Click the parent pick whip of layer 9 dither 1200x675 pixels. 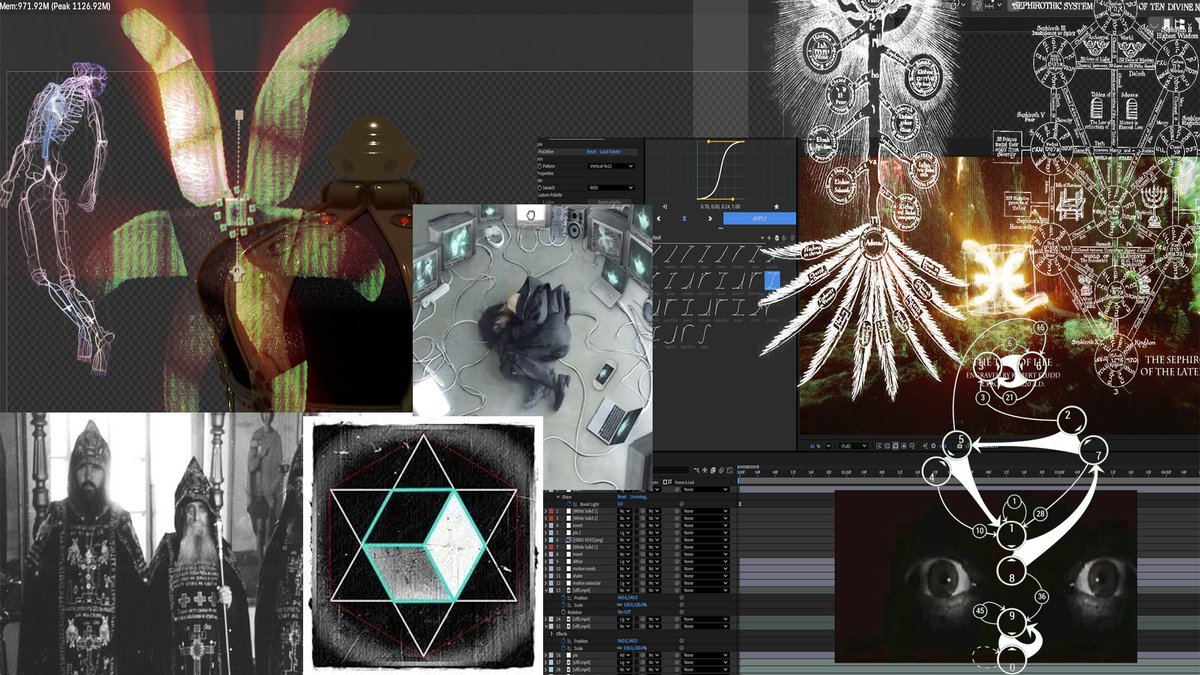[x=677, y=561]
